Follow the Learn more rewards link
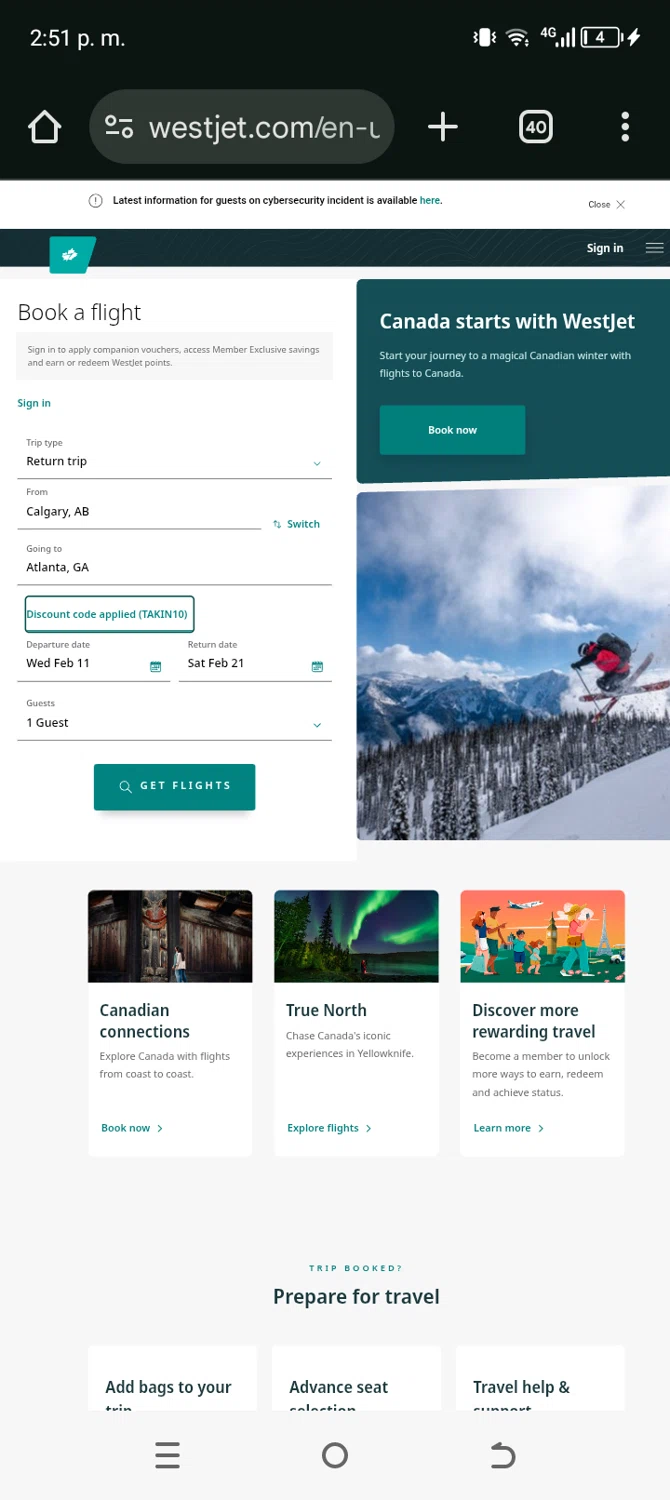Viewport: 670px width, 1500px height. [x=509, y=1128]
